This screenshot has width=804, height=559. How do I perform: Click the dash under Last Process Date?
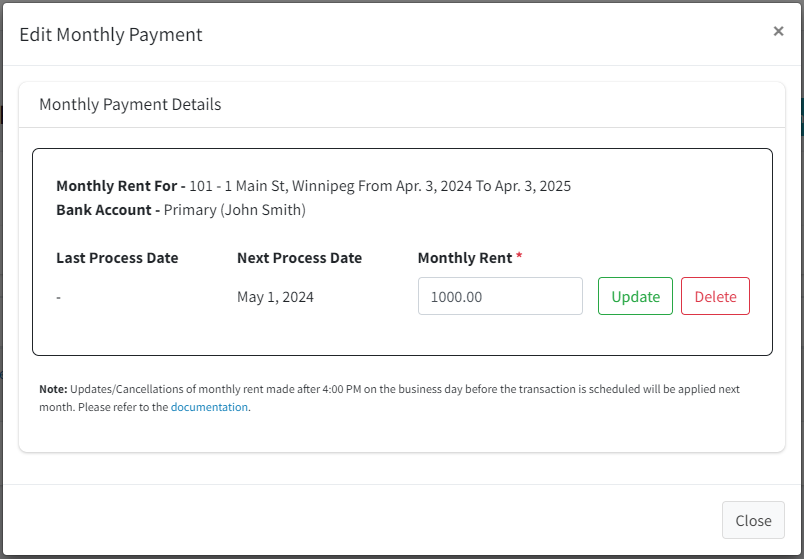click(58, 297)
